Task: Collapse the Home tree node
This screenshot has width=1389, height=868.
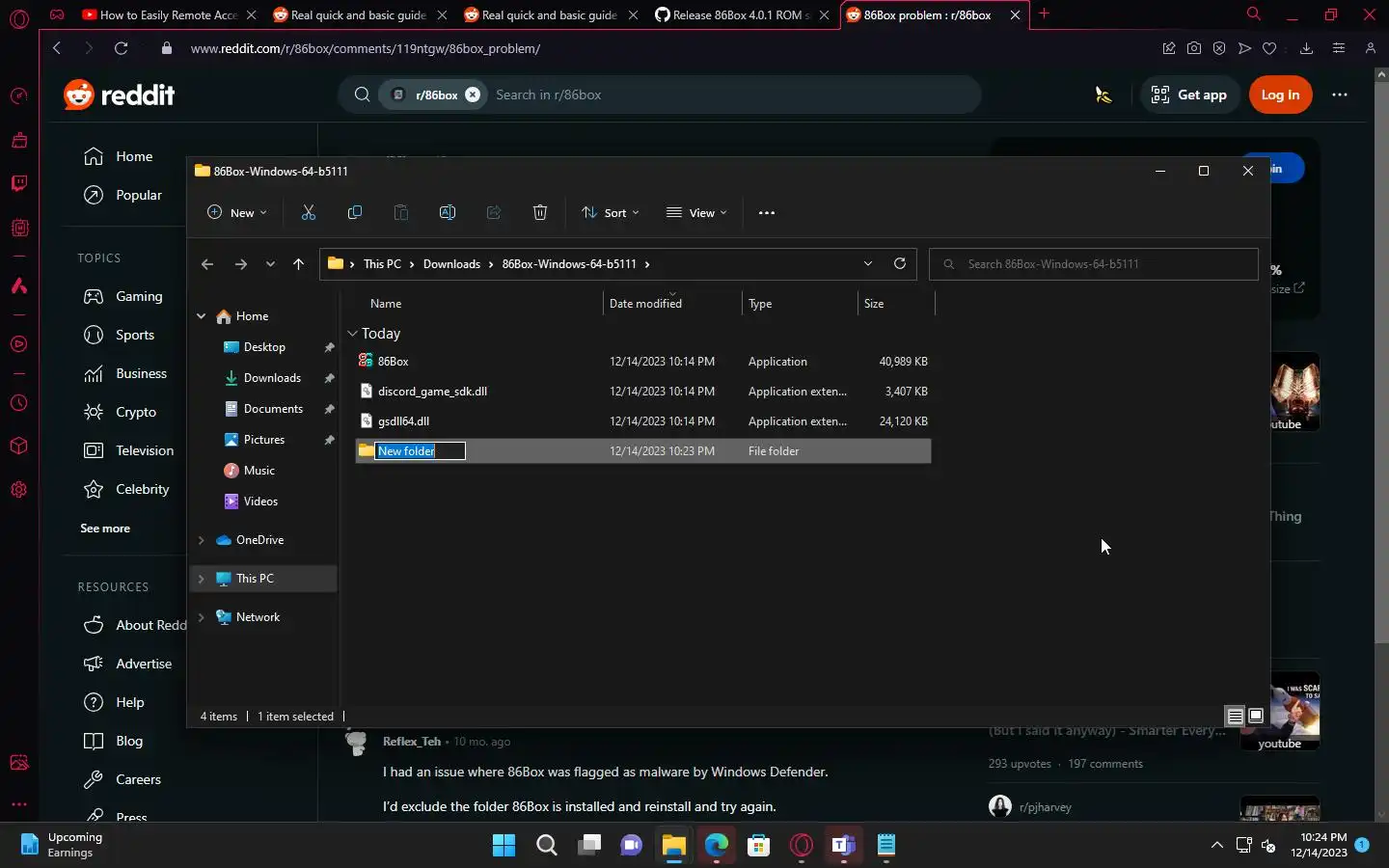Action: point(202,316)
